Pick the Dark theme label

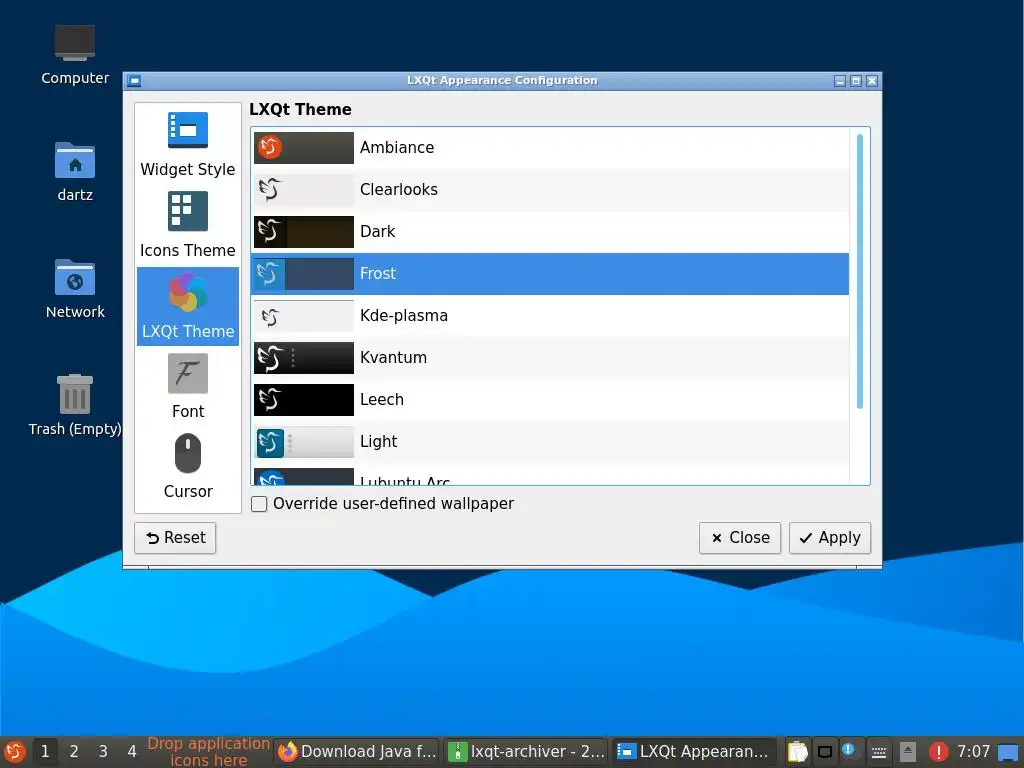click(x=377, y=232)
